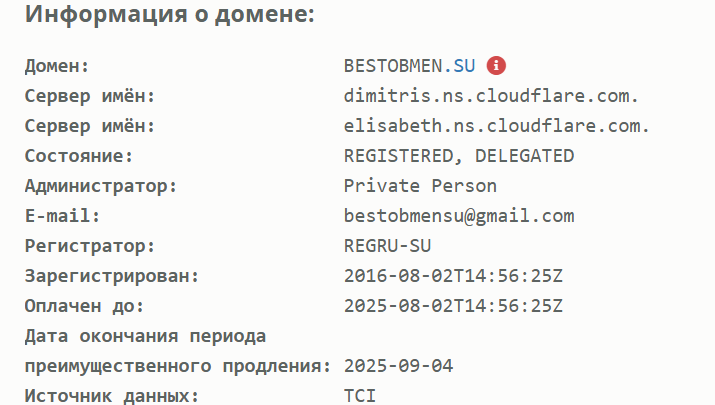Open the .SU domain zone link

click(459, 66)
